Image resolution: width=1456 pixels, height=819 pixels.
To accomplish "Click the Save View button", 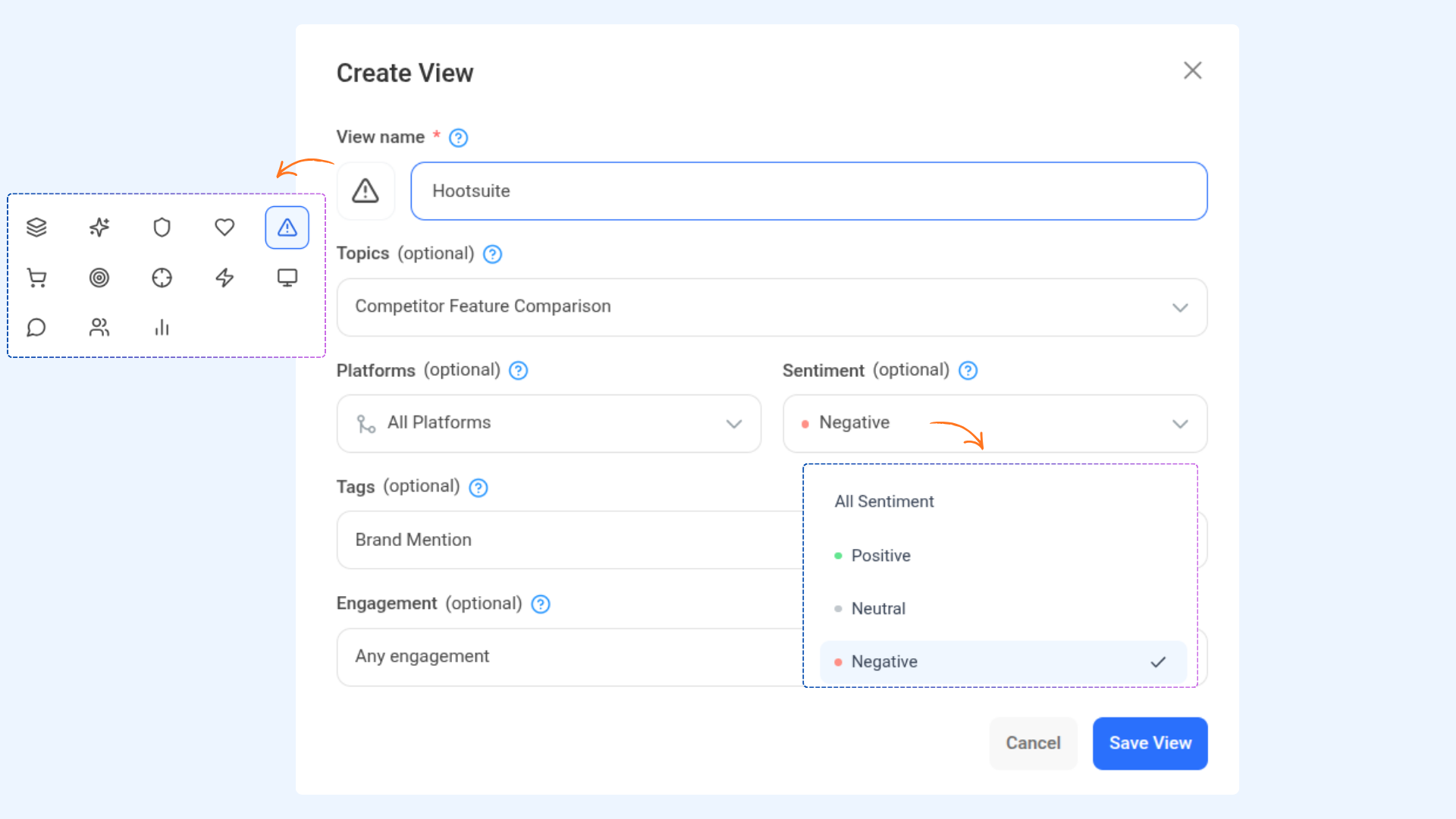I will [x=1150, y=743].
